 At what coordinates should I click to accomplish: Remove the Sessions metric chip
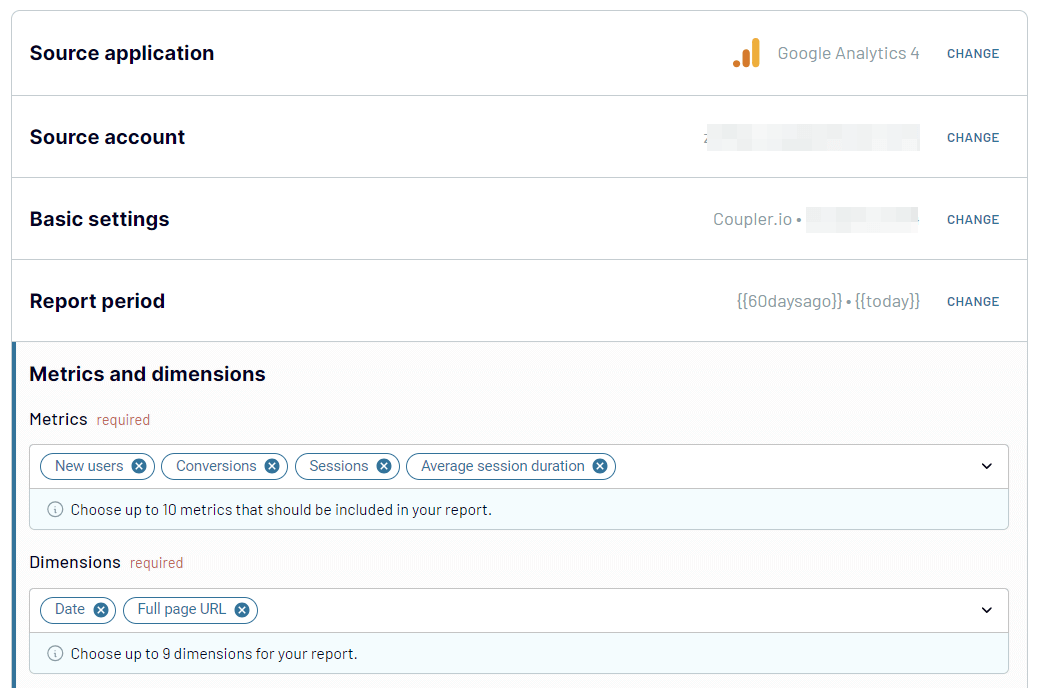pos(384,466)
